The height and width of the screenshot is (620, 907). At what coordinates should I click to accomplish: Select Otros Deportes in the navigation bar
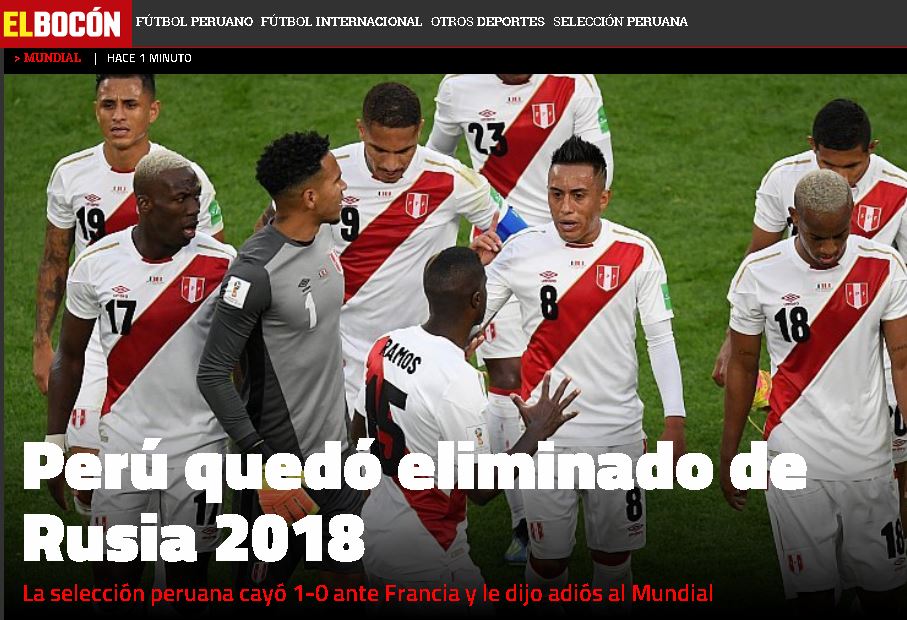pyautogui.click(x=488, y=21)
